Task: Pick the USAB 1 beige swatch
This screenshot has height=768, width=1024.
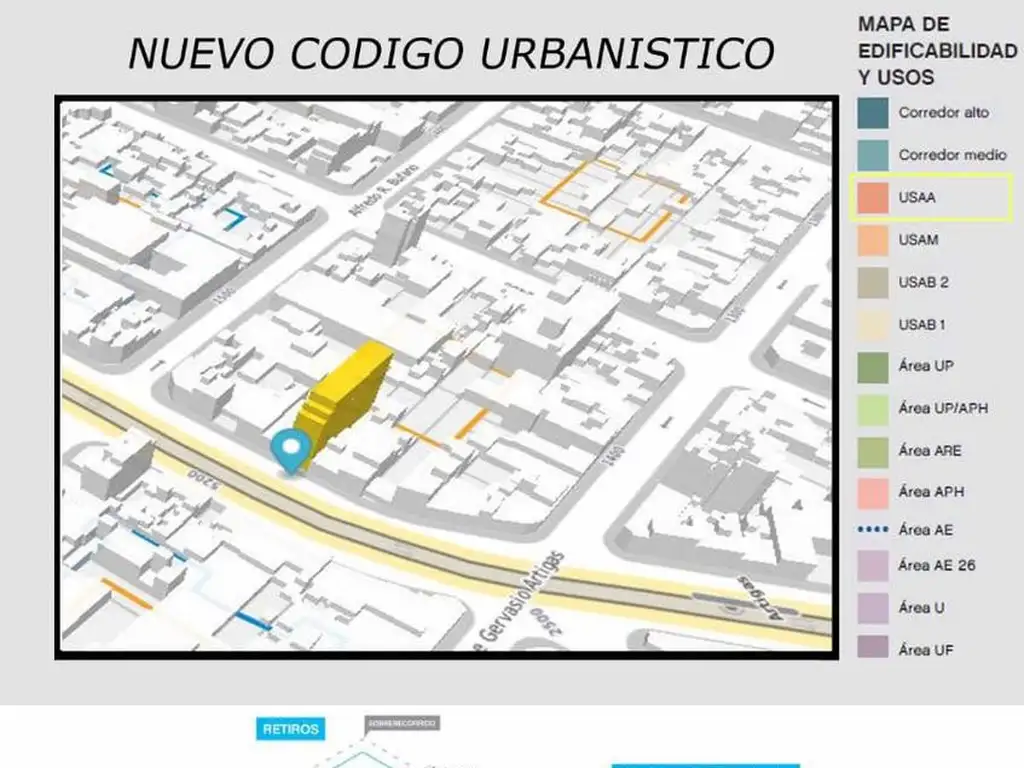Action: [x=872, y=325]
